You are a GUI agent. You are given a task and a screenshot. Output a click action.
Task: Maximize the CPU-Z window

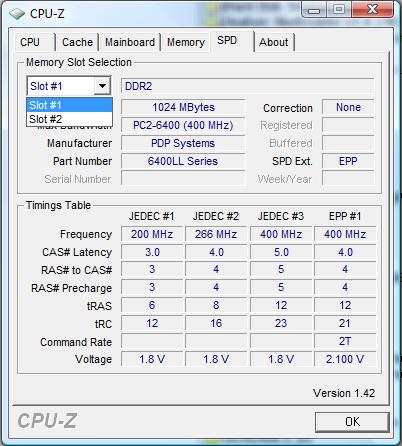(339, 9)
